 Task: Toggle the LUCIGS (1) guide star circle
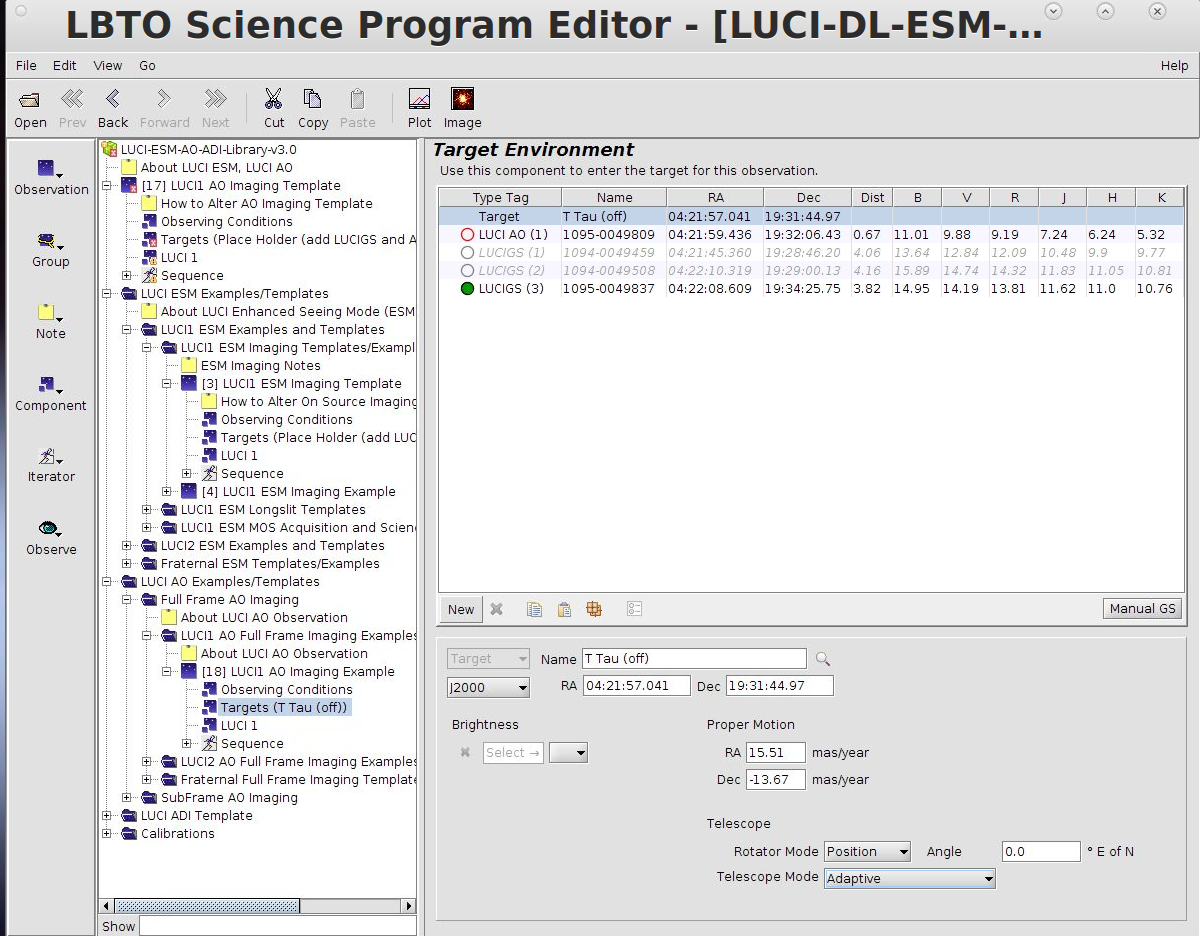coord(467,253)
